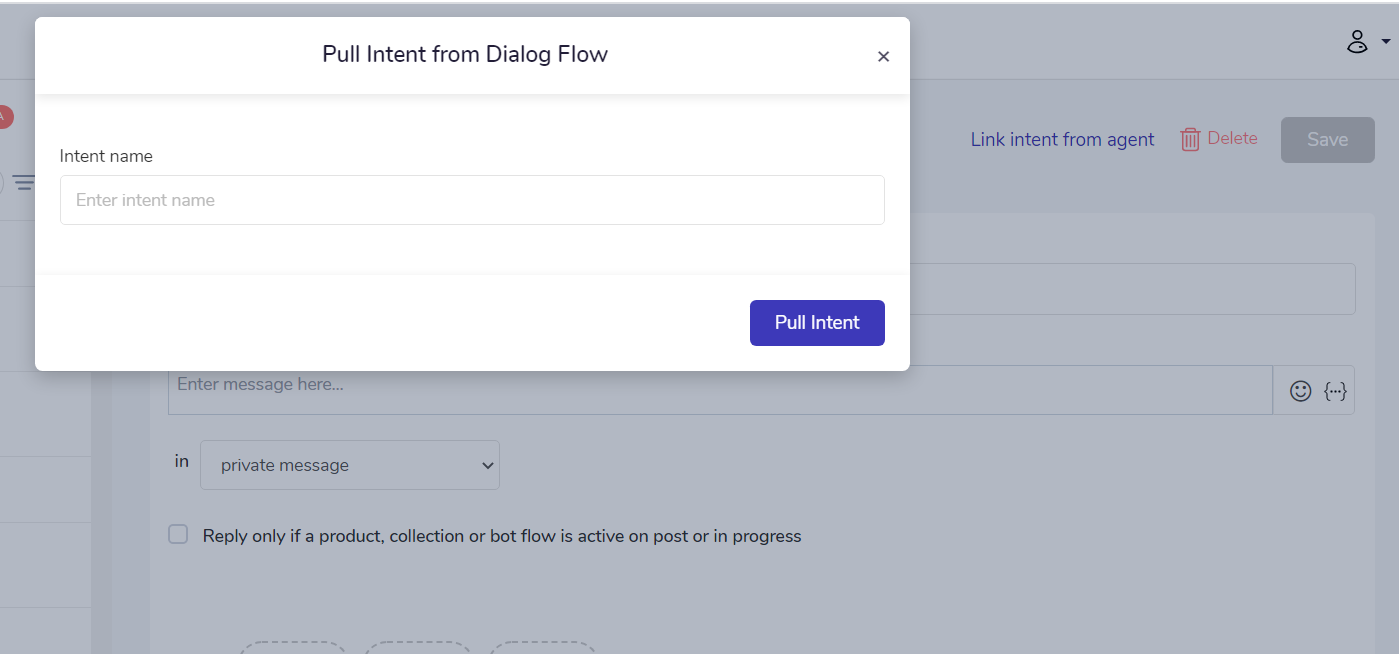1399x654 pixels.
Task: Click the filter icon in sidebar
Action: click(x=23, y=182)
